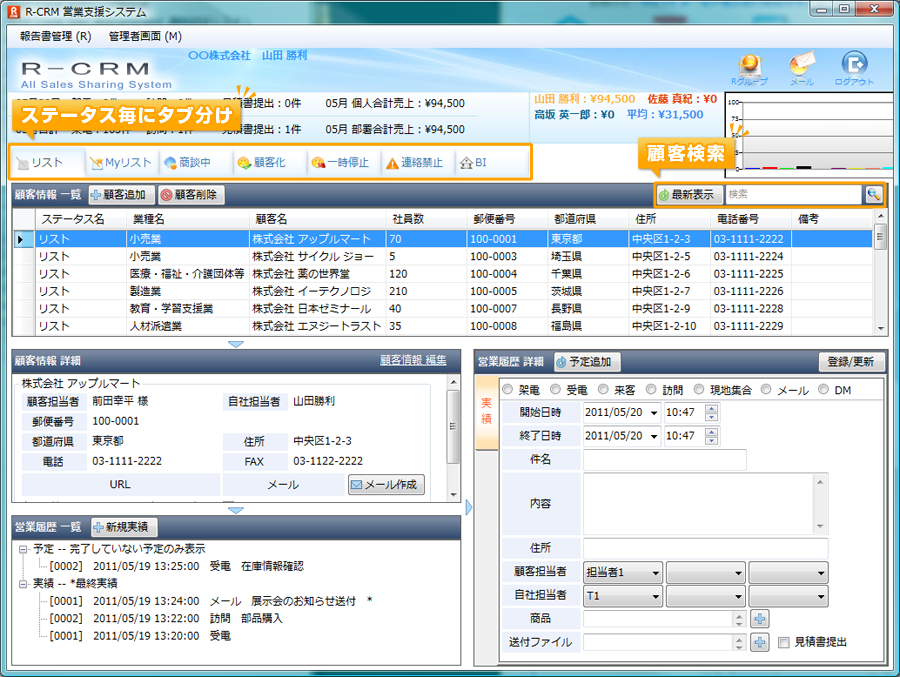Click the ログアウト icon
The height and width of the screenshot is (677, 900).
pyautogui.click(x=854, y=69)
